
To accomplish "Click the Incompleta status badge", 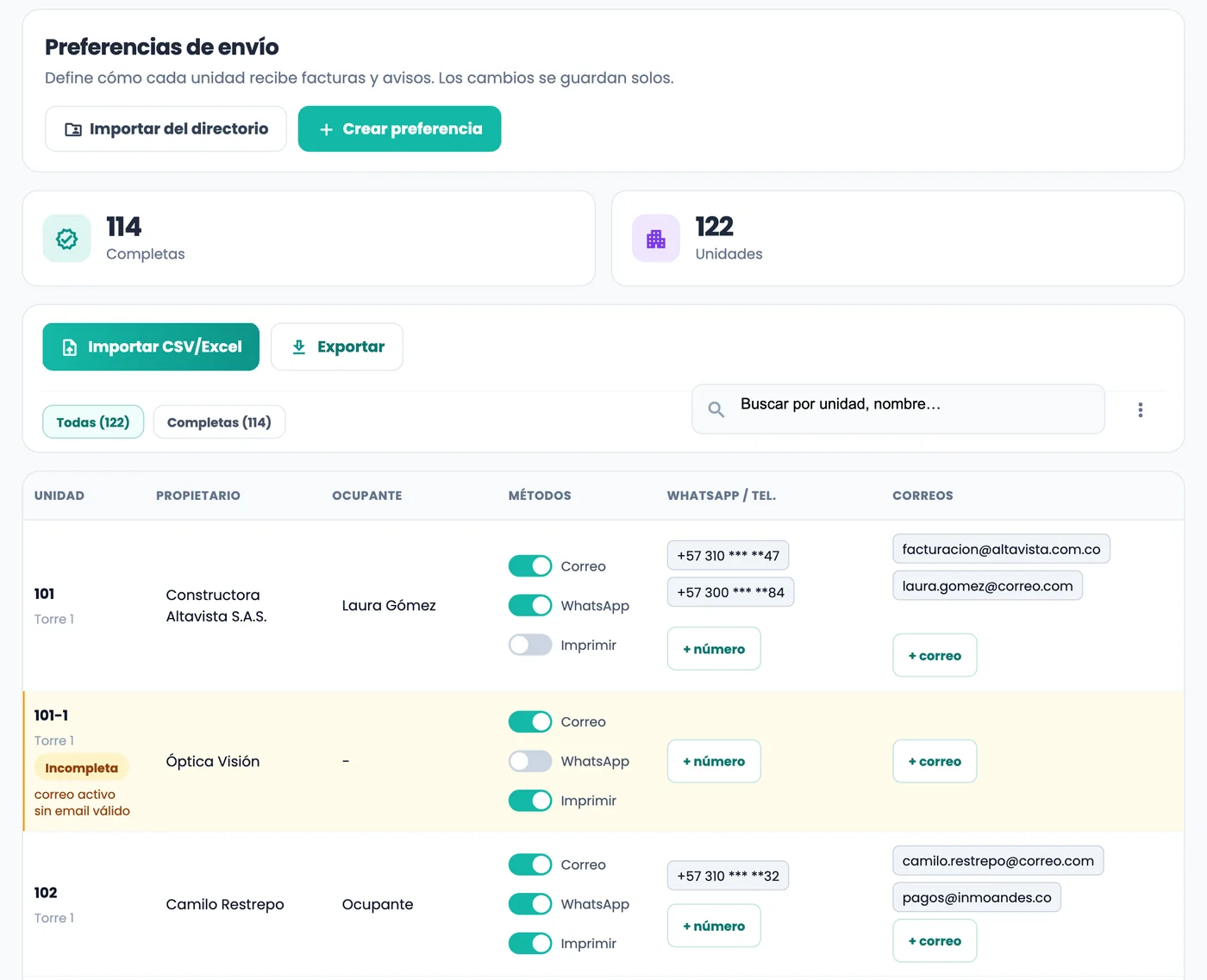I will [x=82, y=768].
